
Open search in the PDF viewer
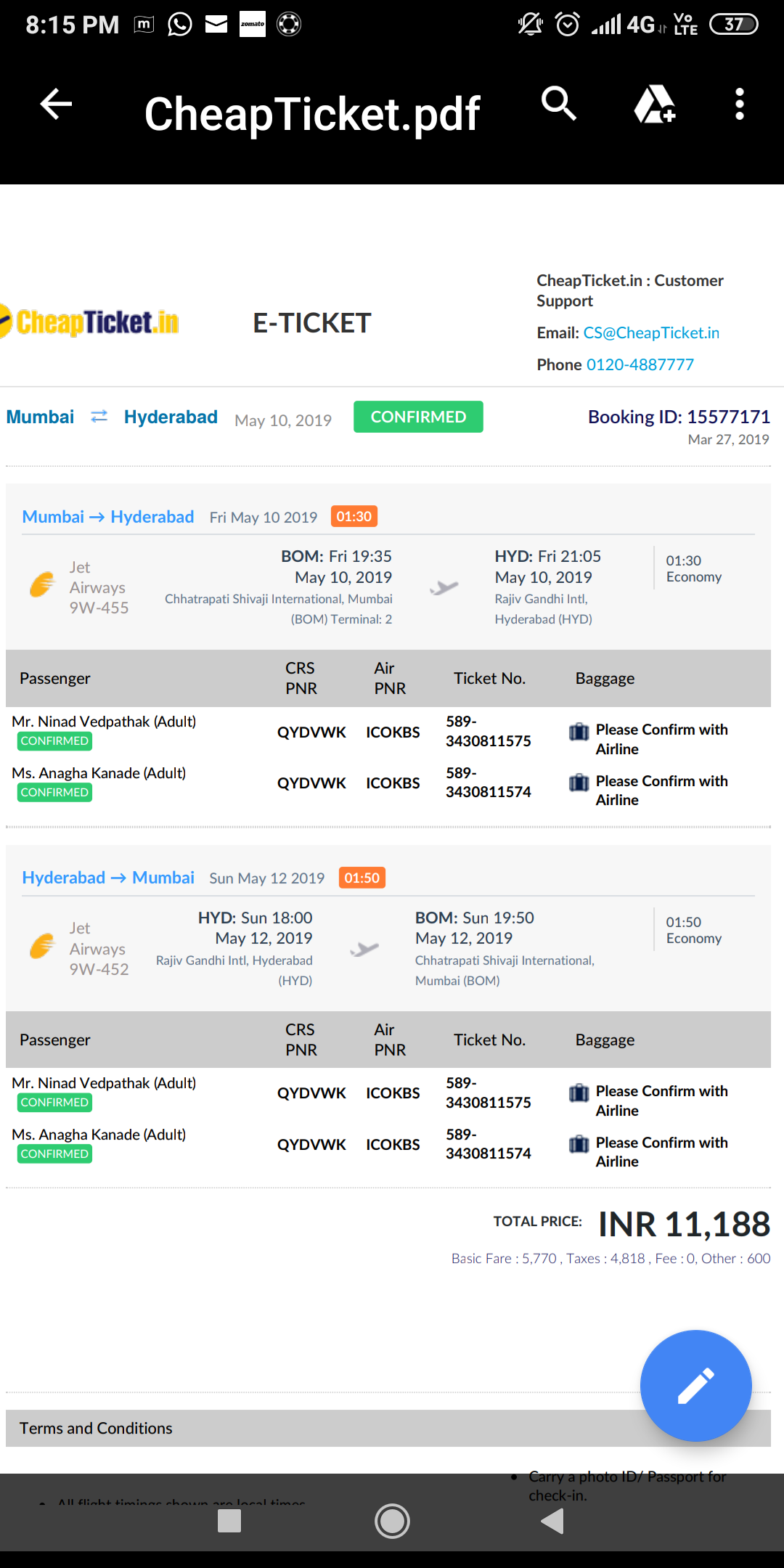pos(558,104)
